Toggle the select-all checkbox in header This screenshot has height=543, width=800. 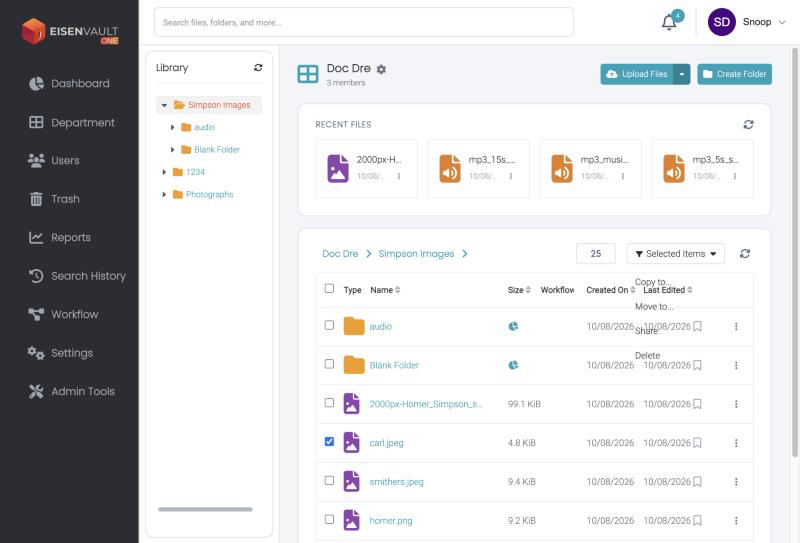(330, 288)
